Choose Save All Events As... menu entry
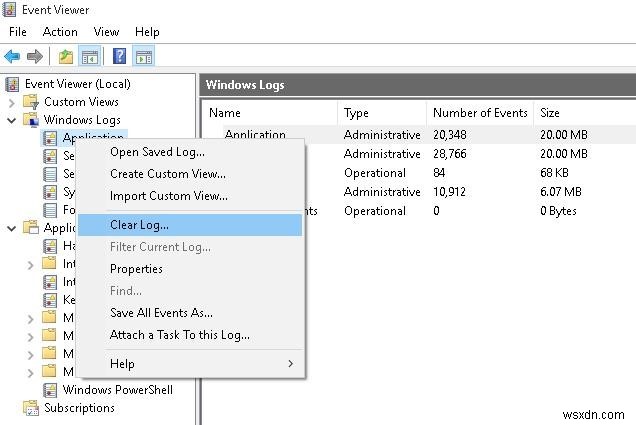 [190, 313]
